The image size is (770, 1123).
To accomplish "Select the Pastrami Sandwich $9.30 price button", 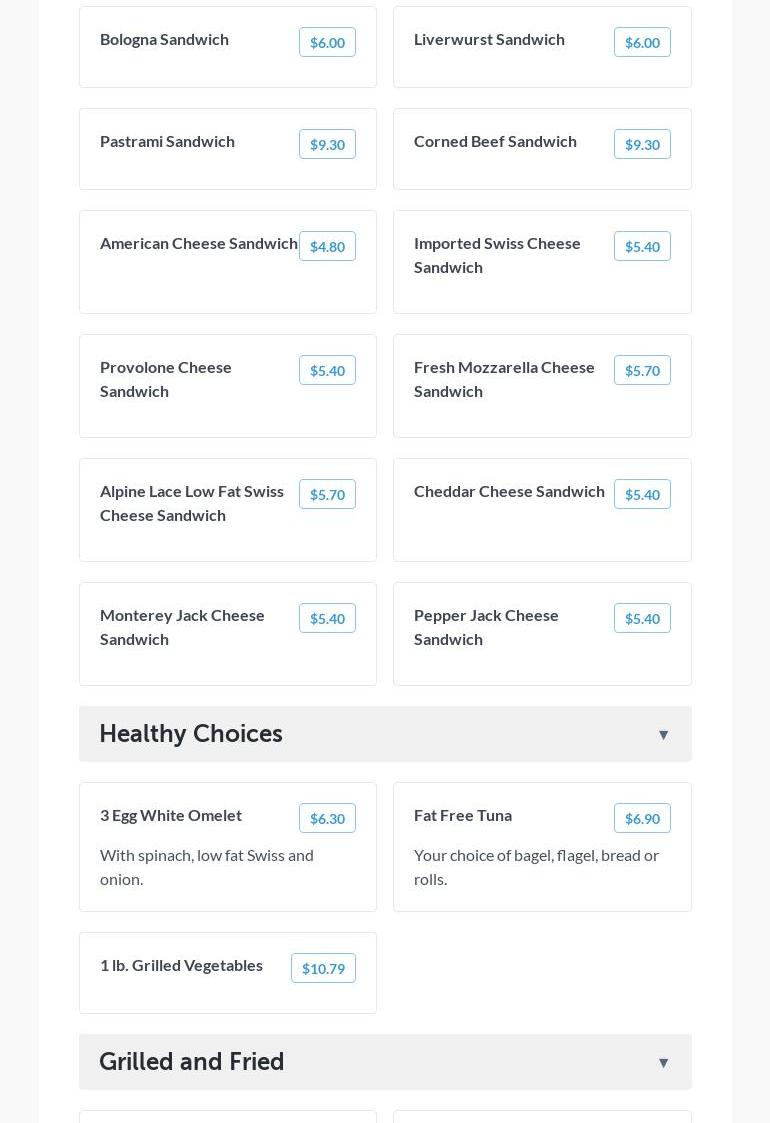I will pyautogui.click(x=327, y=144).
